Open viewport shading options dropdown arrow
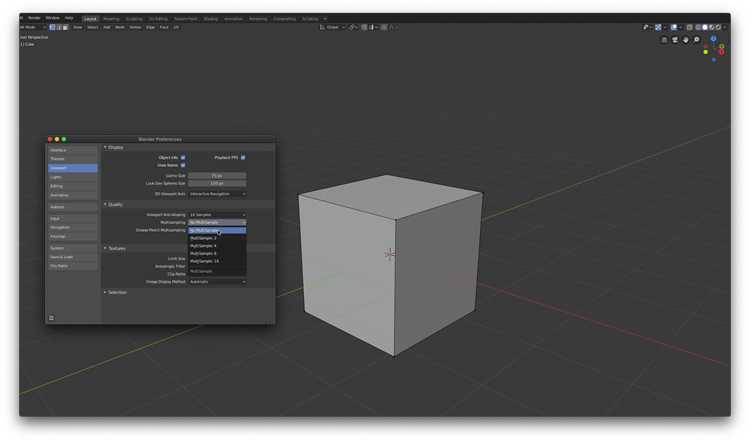 click(725, 27)
